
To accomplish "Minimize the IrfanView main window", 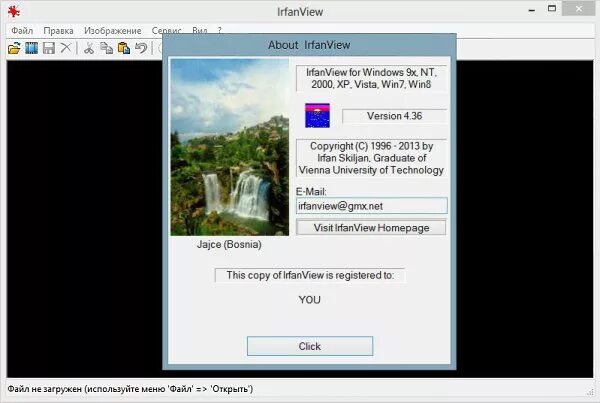I will [532, 10].
